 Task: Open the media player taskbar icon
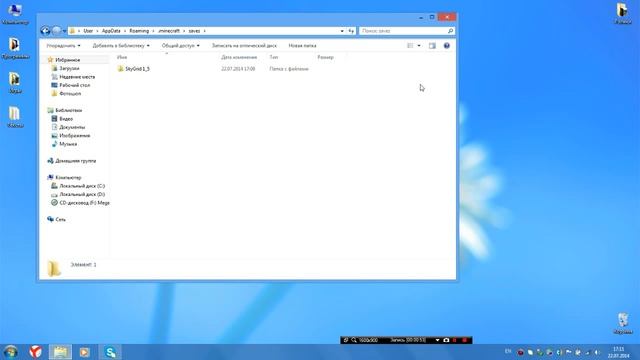tap(84, 352)
